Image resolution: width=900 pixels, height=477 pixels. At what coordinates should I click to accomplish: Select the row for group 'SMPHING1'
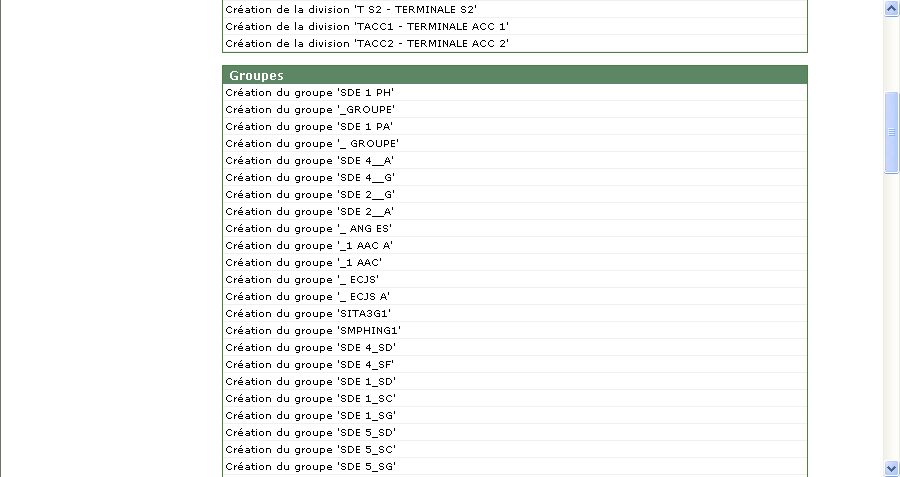click(x=515, y=331)
